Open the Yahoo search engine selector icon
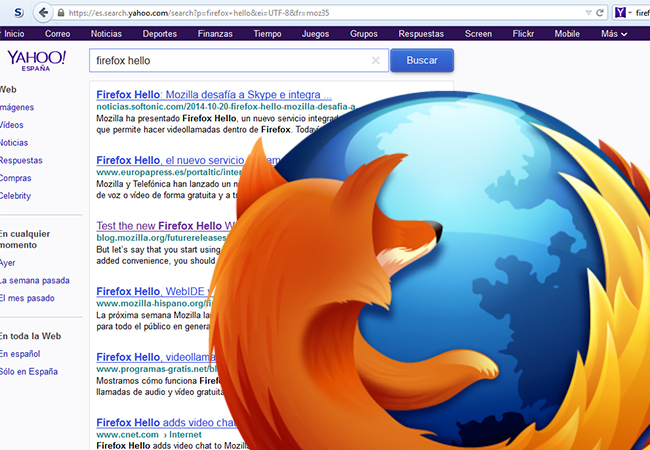This screenshot has width=650, height=450. [620, 13]
